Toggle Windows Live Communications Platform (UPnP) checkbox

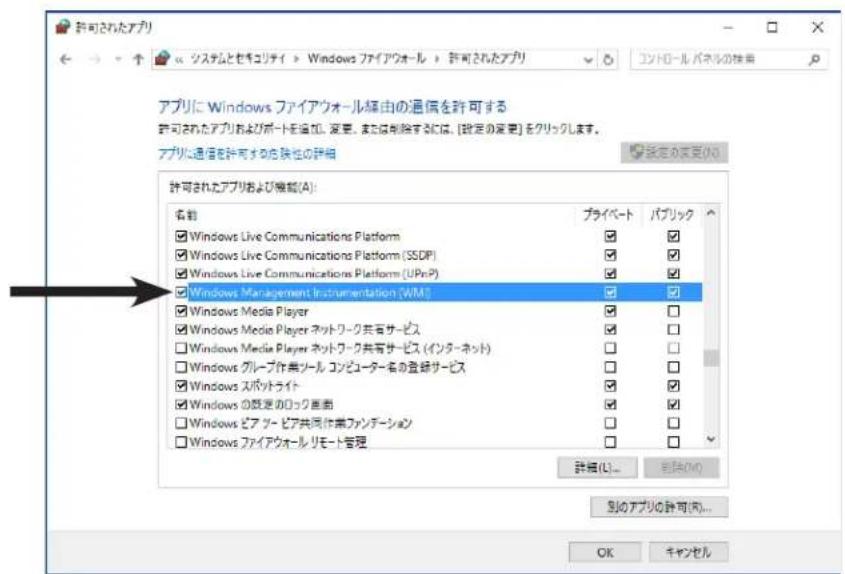coord(181,273)
